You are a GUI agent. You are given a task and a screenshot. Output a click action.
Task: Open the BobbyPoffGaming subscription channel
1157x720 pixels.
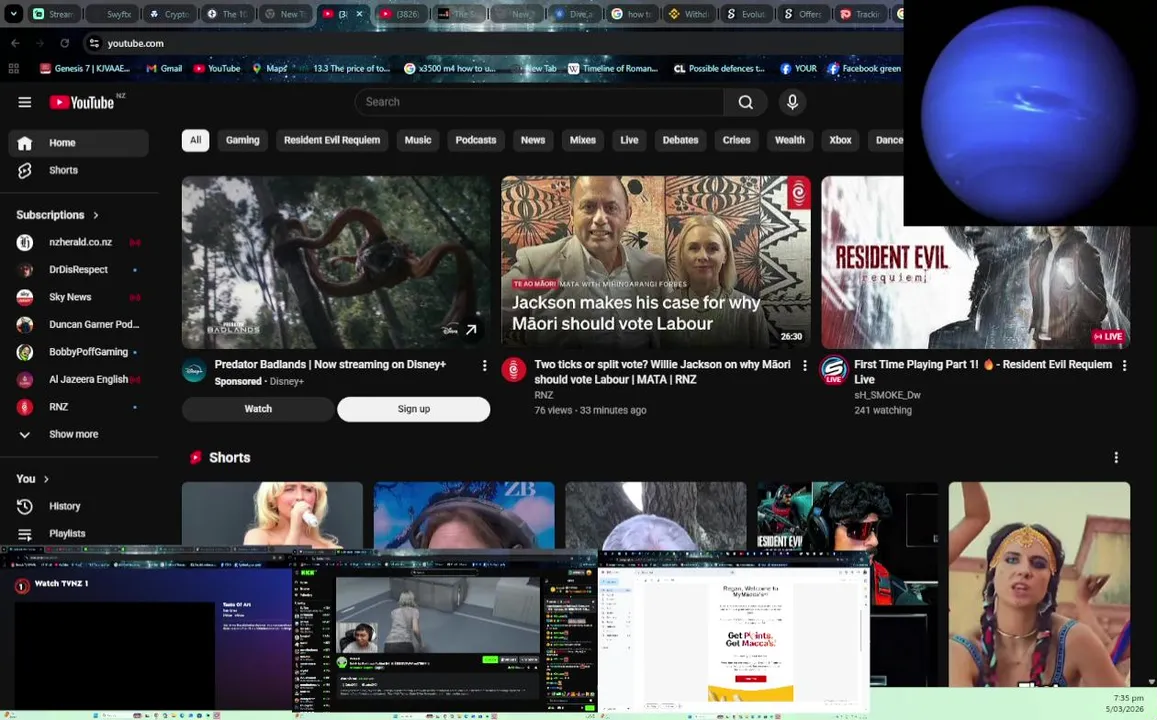pos(78,352)
